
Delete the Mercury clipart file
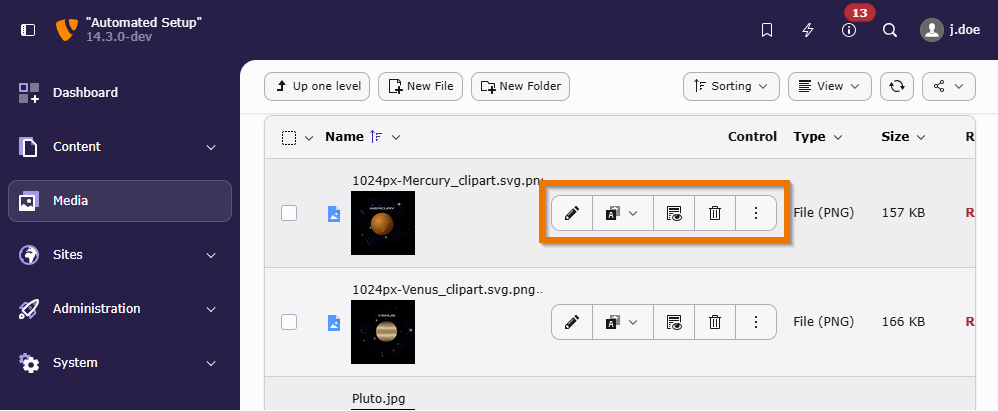[715, 213]
